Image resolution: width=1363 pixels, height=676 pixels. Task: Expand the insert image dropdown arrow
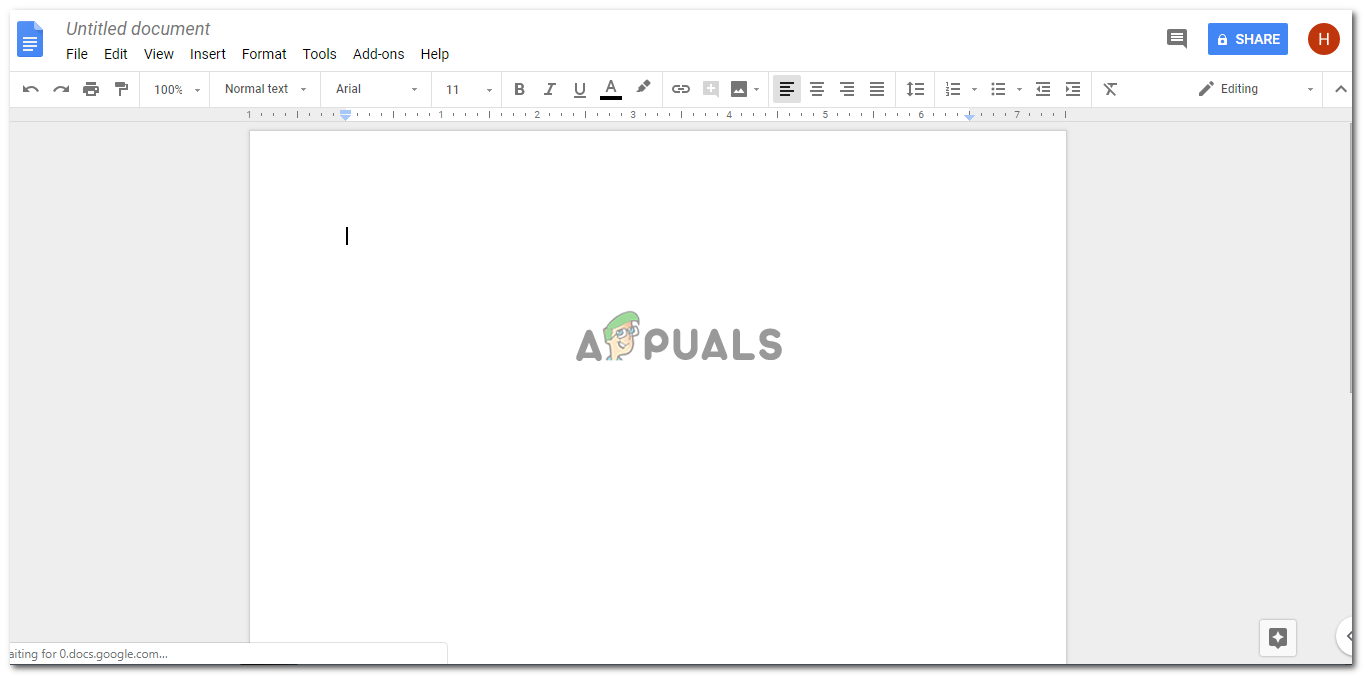coord(757,90)
